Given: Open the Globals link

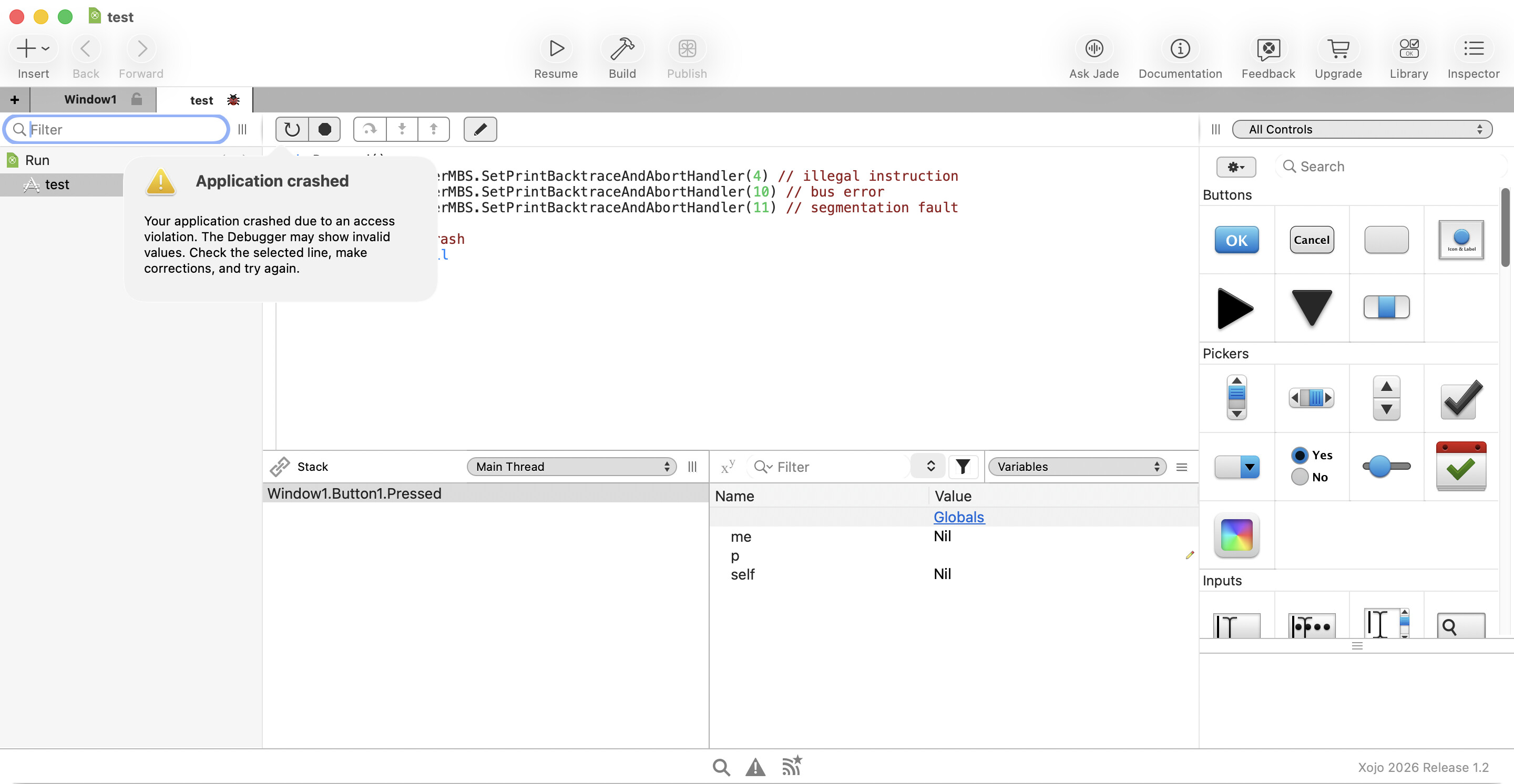Looking at the screenshot, I should click(958, 517).
